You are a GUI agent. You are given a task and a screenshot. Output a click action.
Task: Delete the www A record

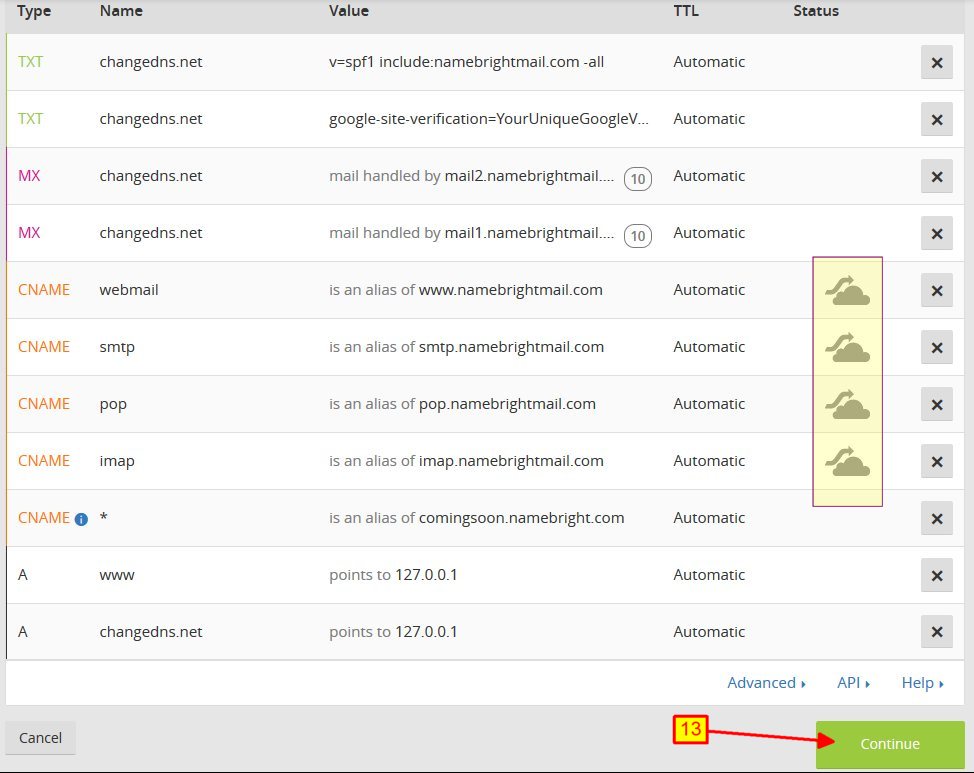click(x=936, y=575)
